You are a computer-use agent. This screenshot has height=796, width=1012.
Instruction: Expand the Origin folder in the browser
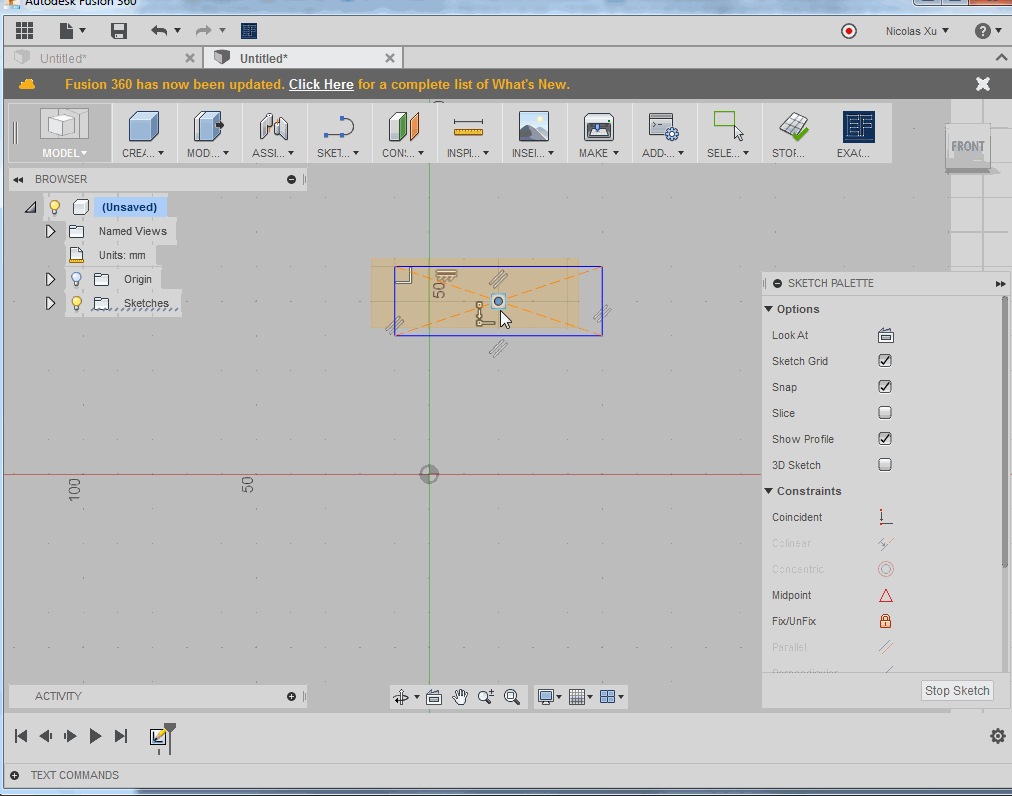point(50,279)
